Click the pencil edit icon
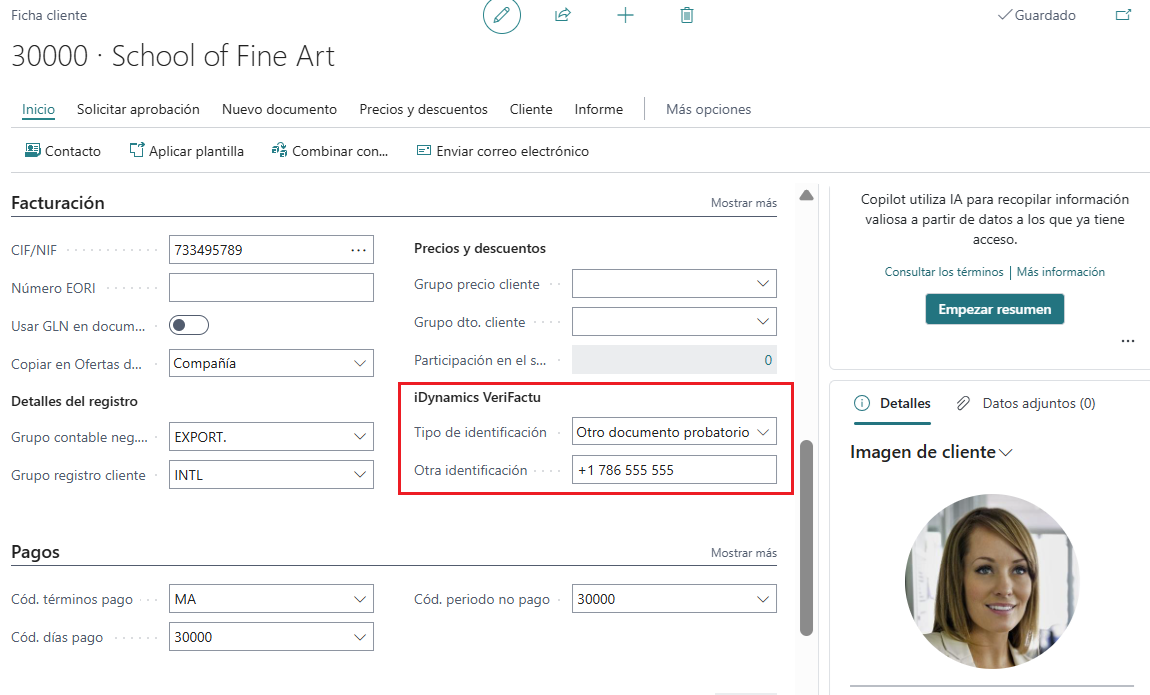The height and width of the screenshot is (695, 1150). [502, 16]
